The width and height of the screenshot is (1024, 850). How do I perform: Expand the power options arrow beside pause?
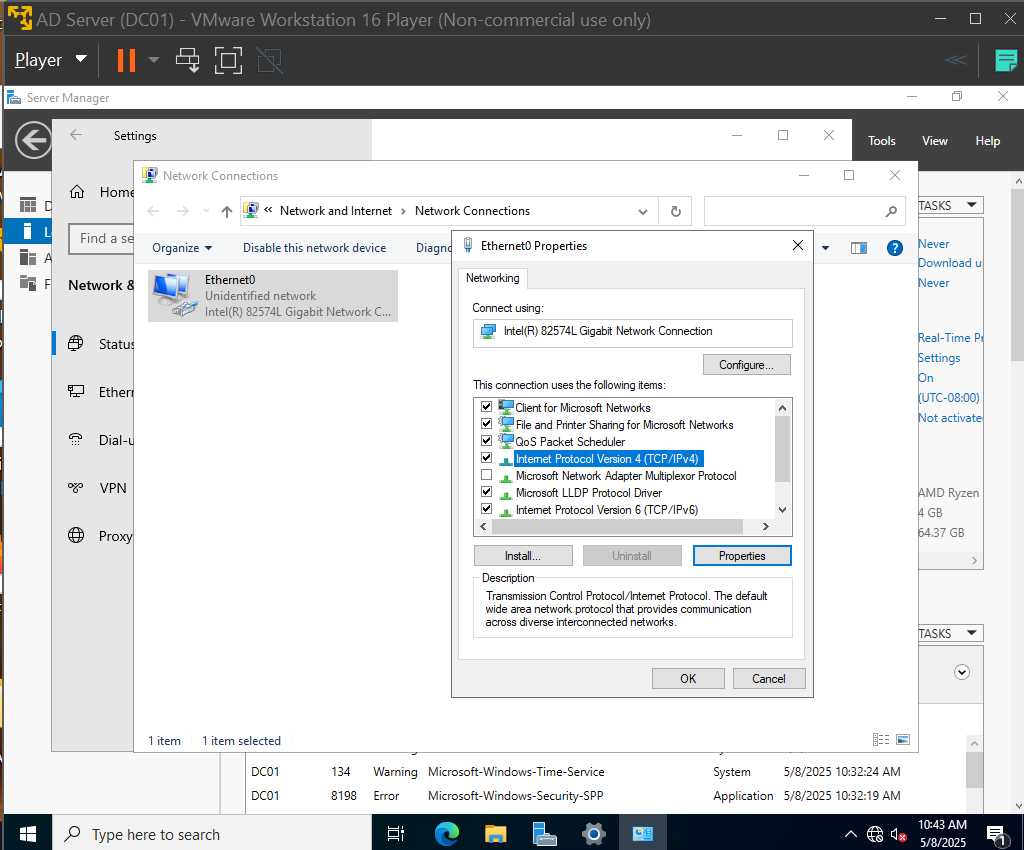(153, 60)
